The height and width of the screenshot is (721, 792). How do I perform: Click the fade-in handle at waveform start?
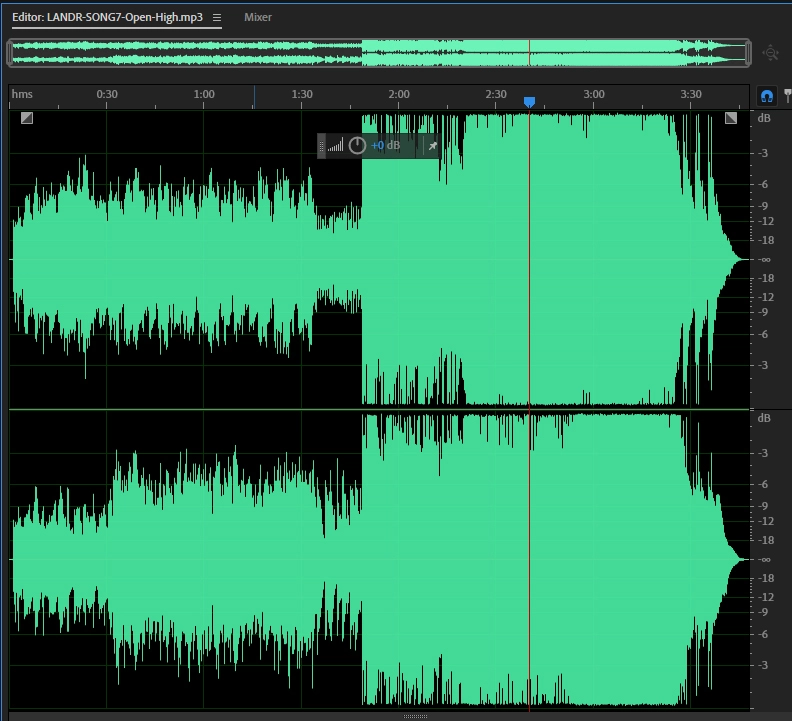pos(27,118)
